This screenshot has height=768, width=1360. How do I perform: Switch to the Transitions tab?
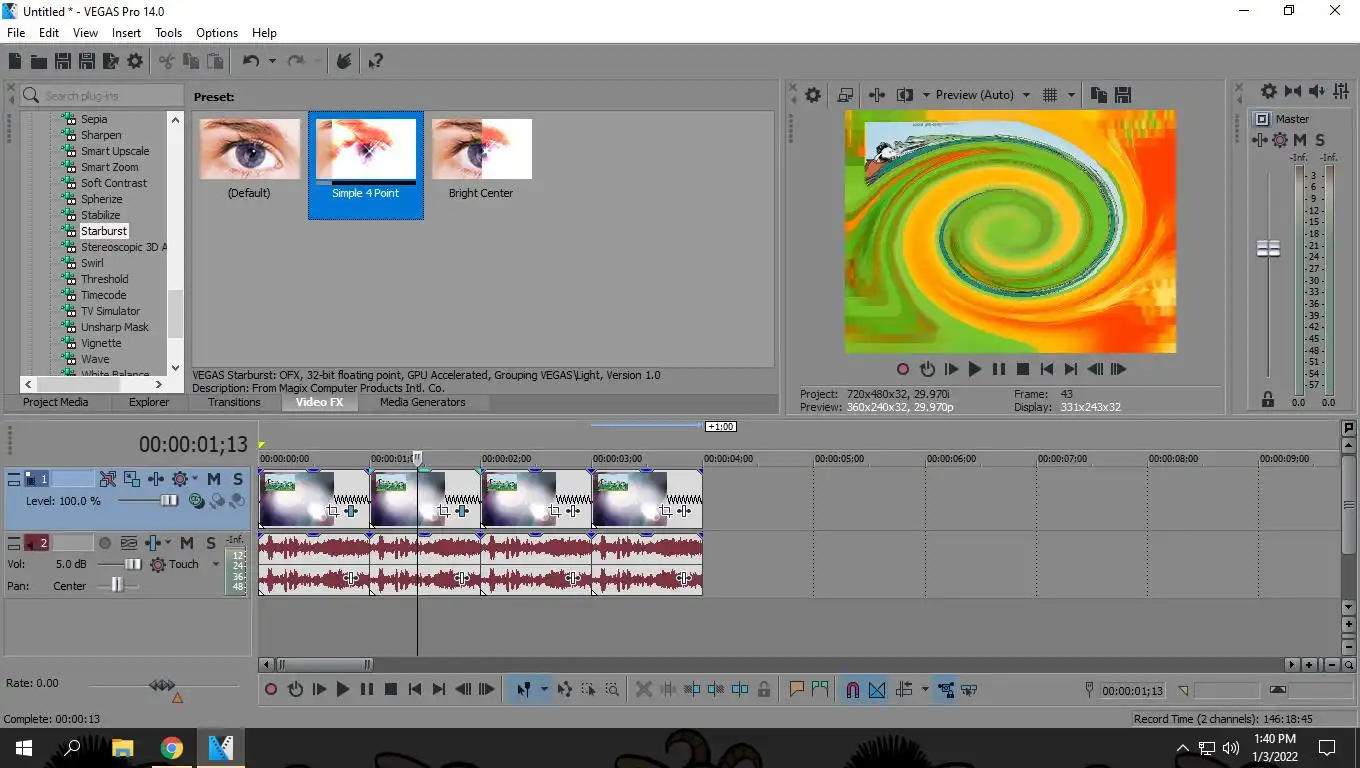[x=234, y=402]
